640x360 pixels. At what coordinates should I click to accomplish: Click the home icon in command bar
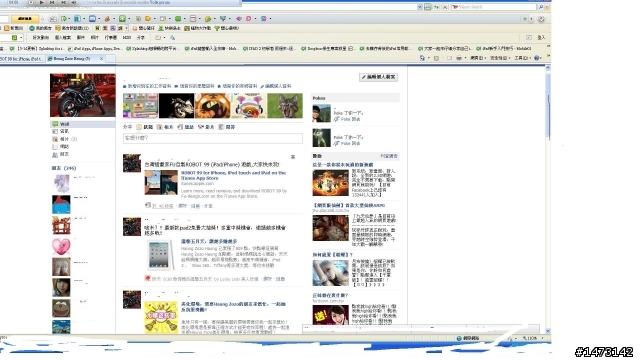[422, 58]
